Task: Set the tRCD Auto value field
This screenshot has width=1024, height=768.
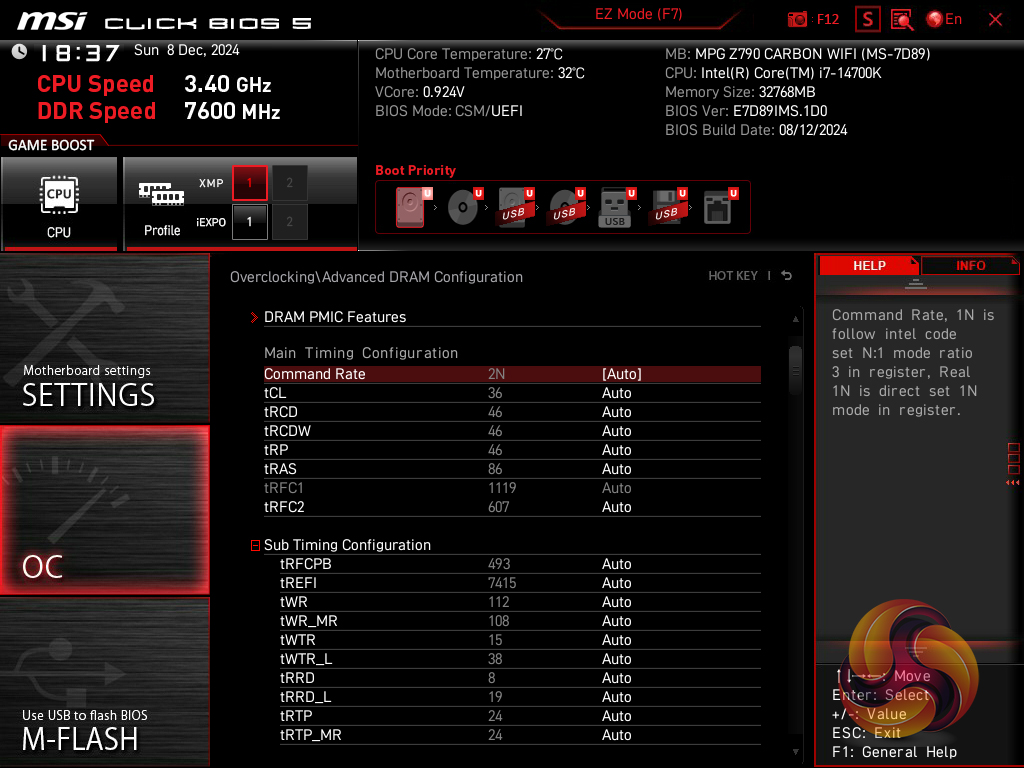Action: point(616,412)
